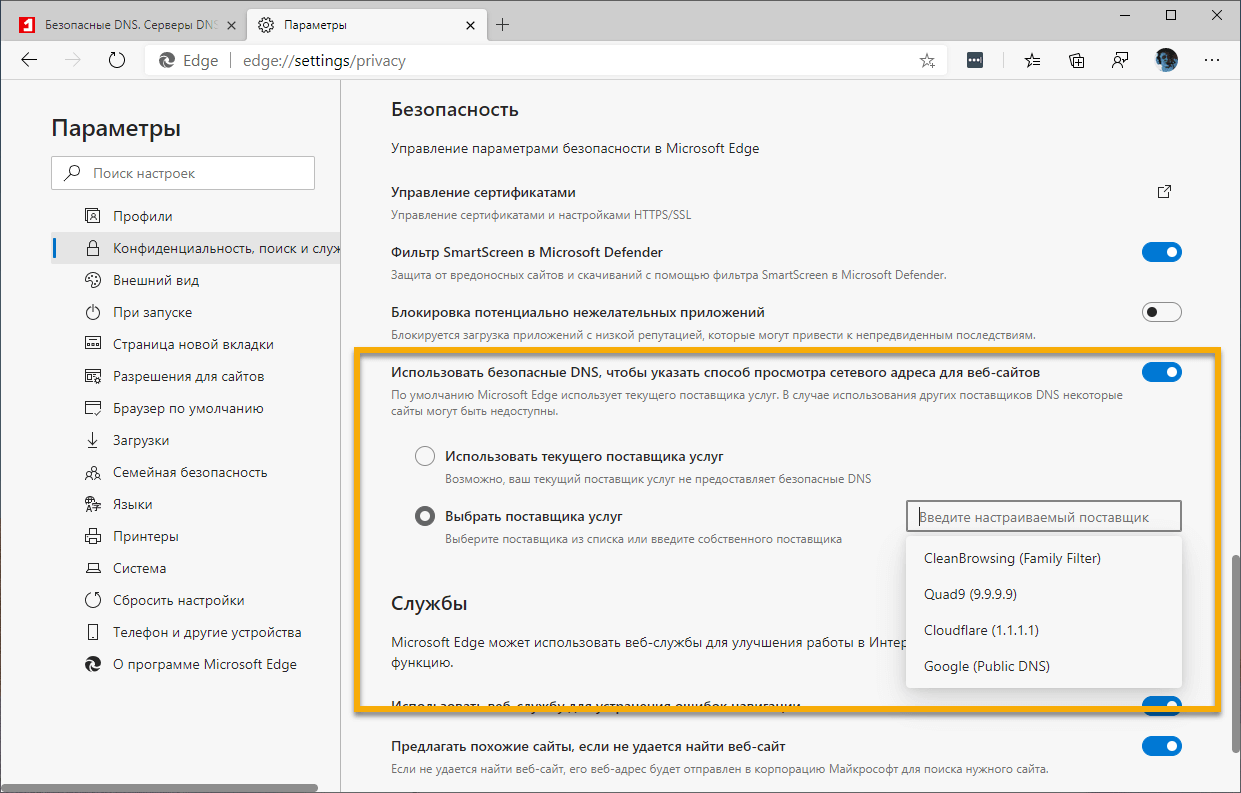Reload the page with refresh icon

[x=117, y=60]
